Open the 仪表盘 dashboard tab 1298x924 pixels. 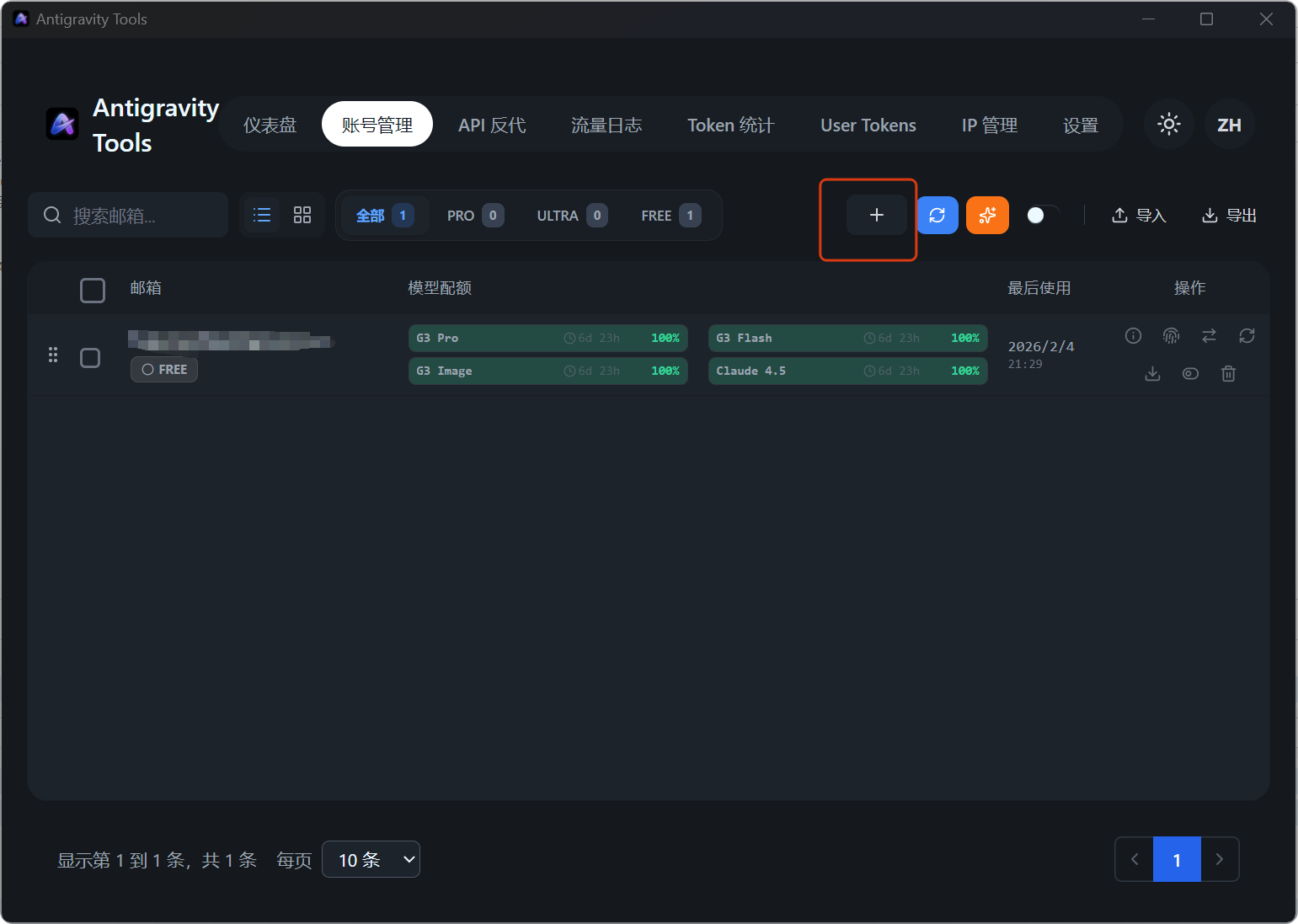[270, 125]
